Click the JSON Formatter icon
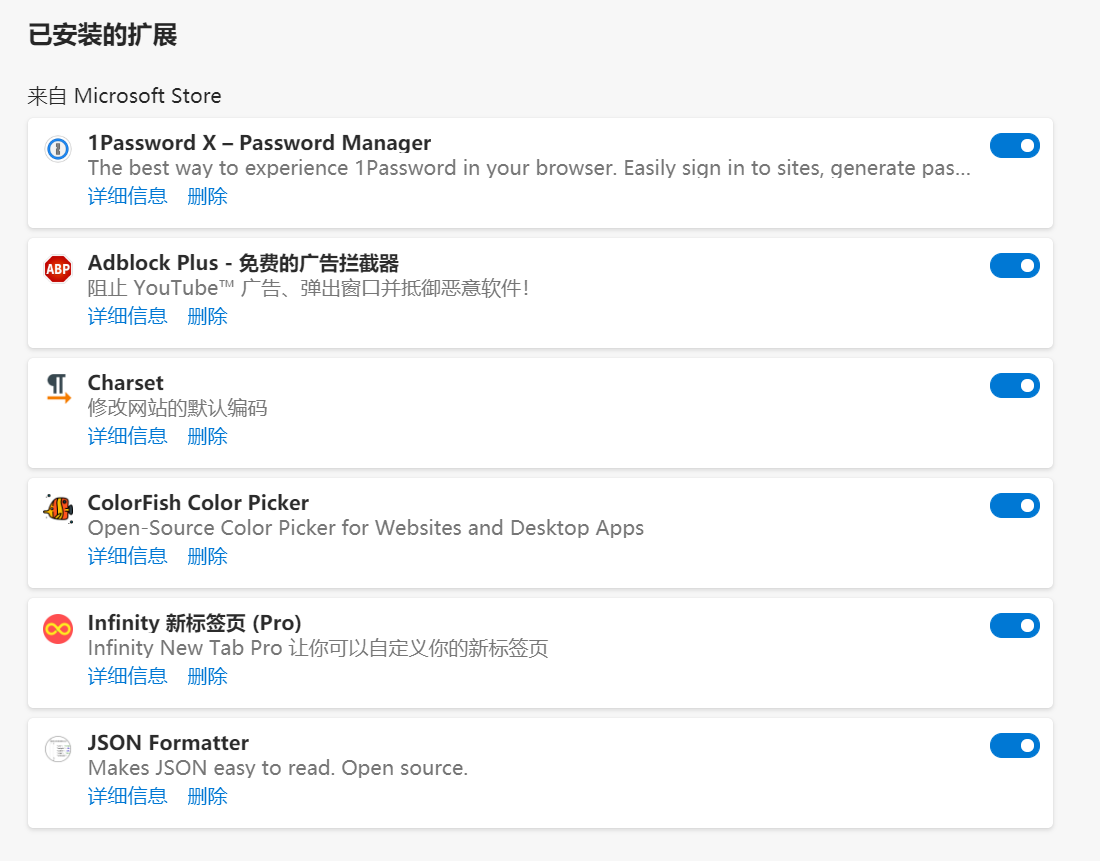Viewport: 1100px width, 861px height. pyautogui.click(x=58, y=749)
